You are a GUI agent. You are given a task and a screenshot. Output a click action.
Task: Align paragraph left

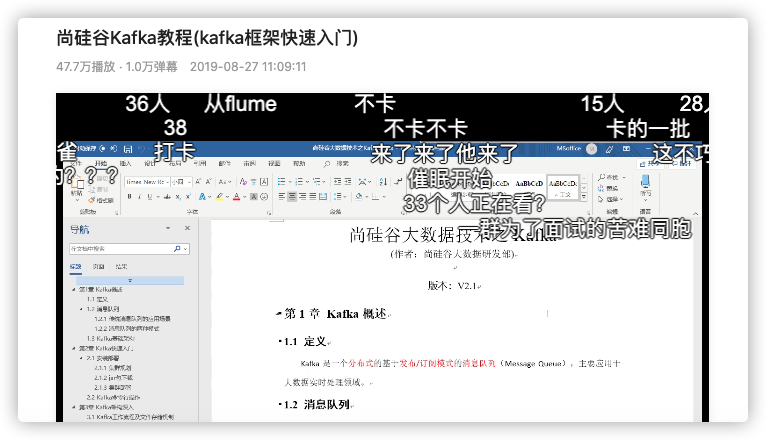point(282,197)
